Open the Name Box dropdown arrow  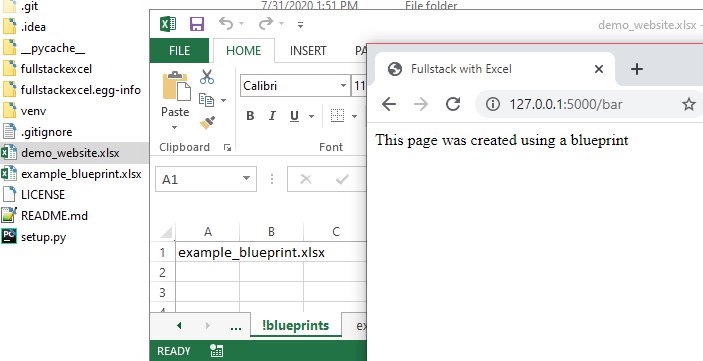coord(246,178)
